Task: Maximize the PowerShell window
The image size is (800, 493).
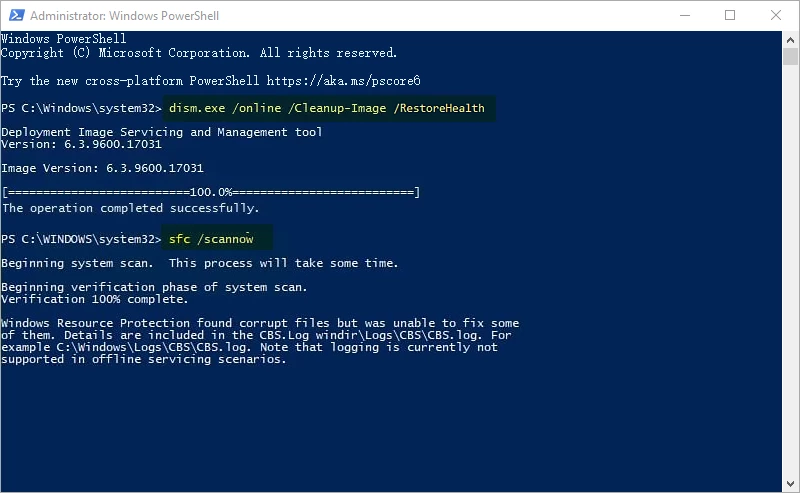Action: (x=730, y=15)
